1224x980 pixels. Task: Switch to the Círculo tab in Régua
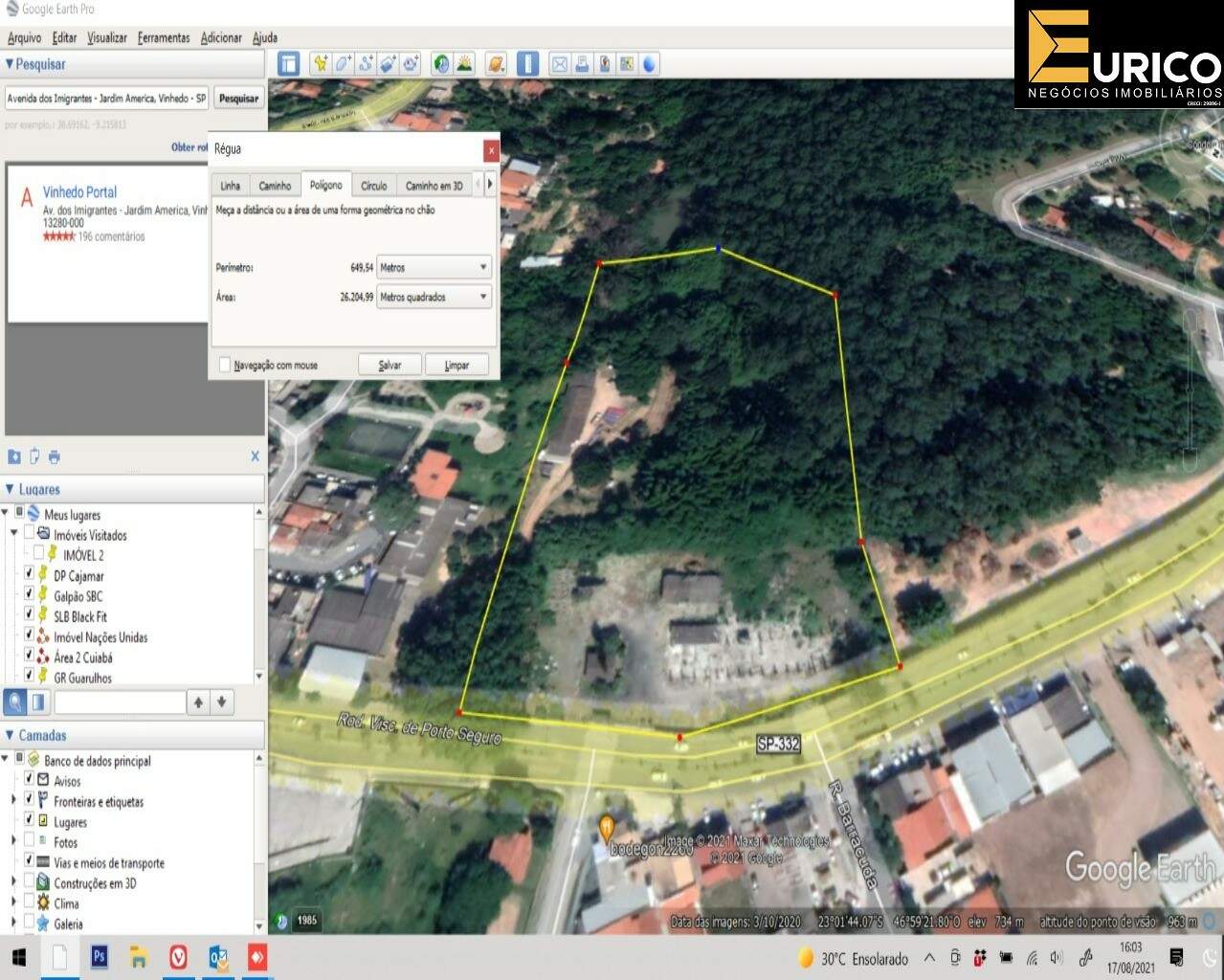[x=373, y=185]
